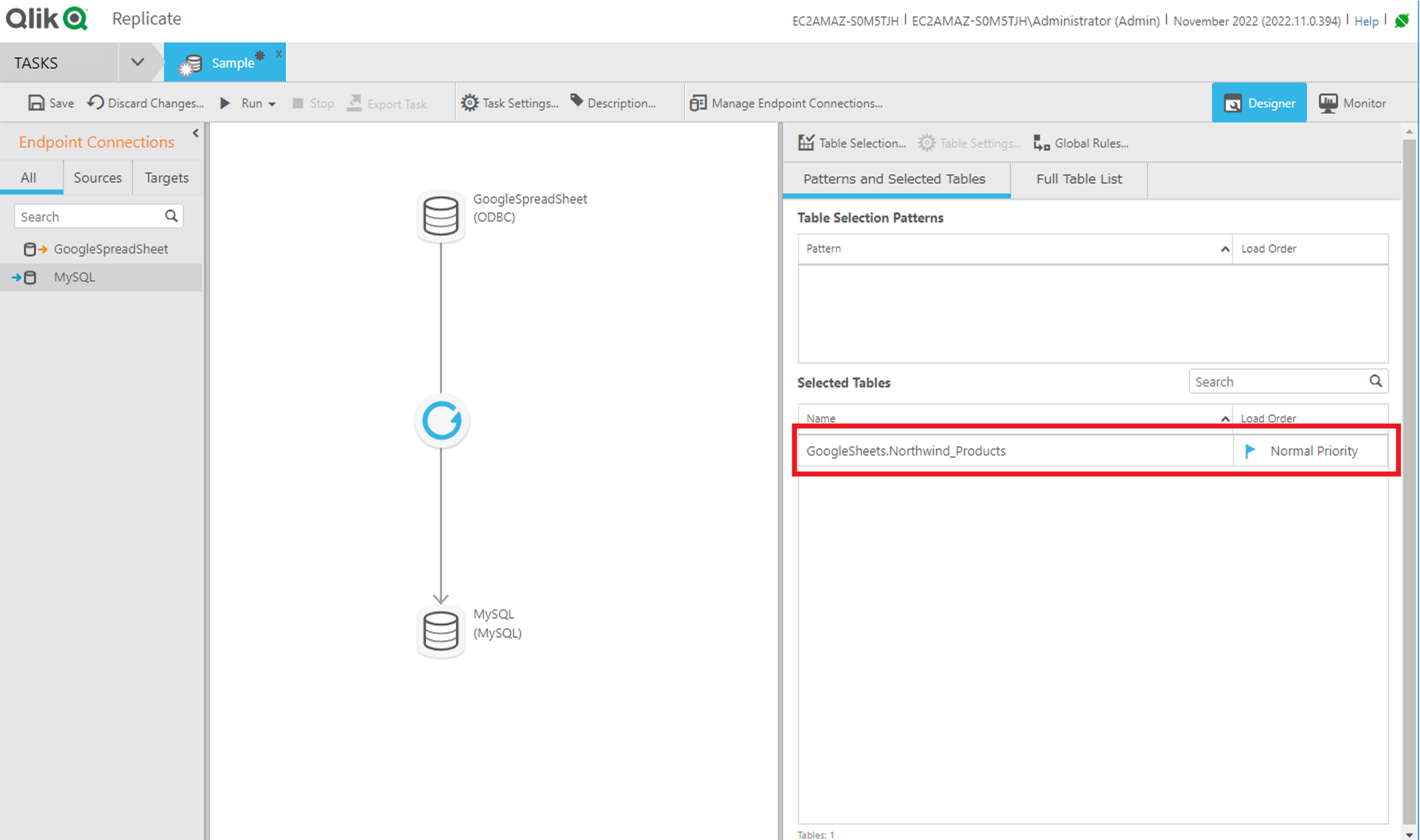Click the replication task circle icon
The image size is (1420, 840).
click(441, 420)
